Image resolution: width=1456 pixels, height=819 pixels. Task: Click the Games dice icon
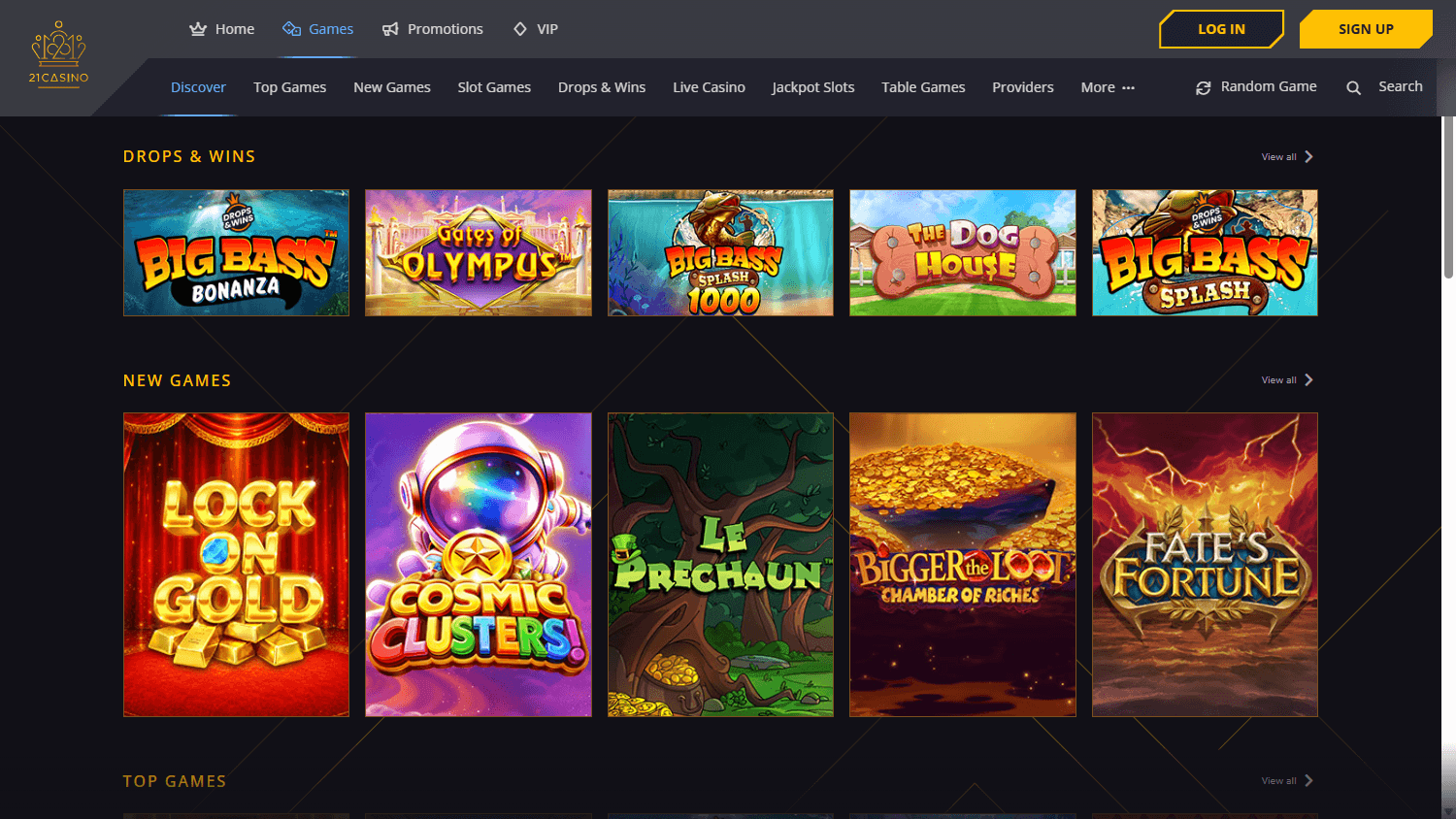[291, 29]
